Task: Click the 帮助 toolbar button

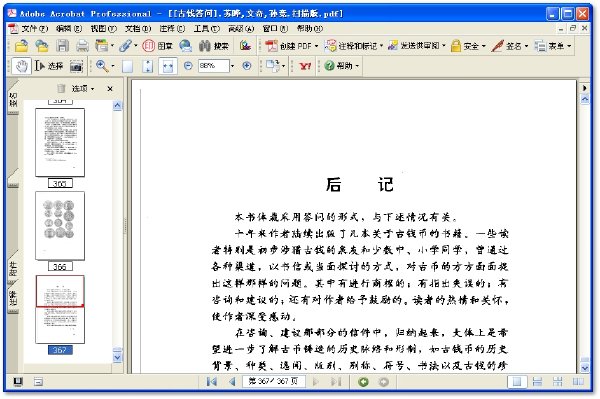Action: (x=341, y=66)
